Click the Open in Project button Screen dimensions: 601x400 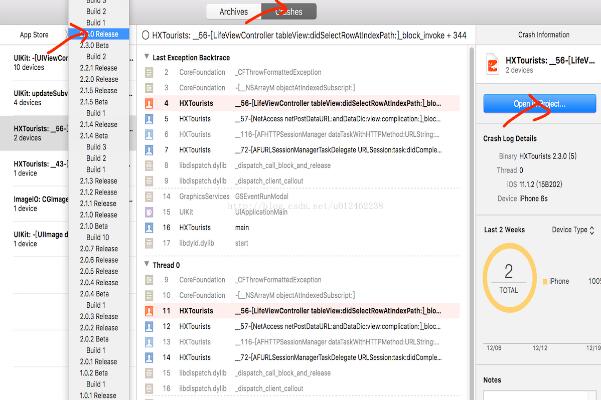pos(539,104)
